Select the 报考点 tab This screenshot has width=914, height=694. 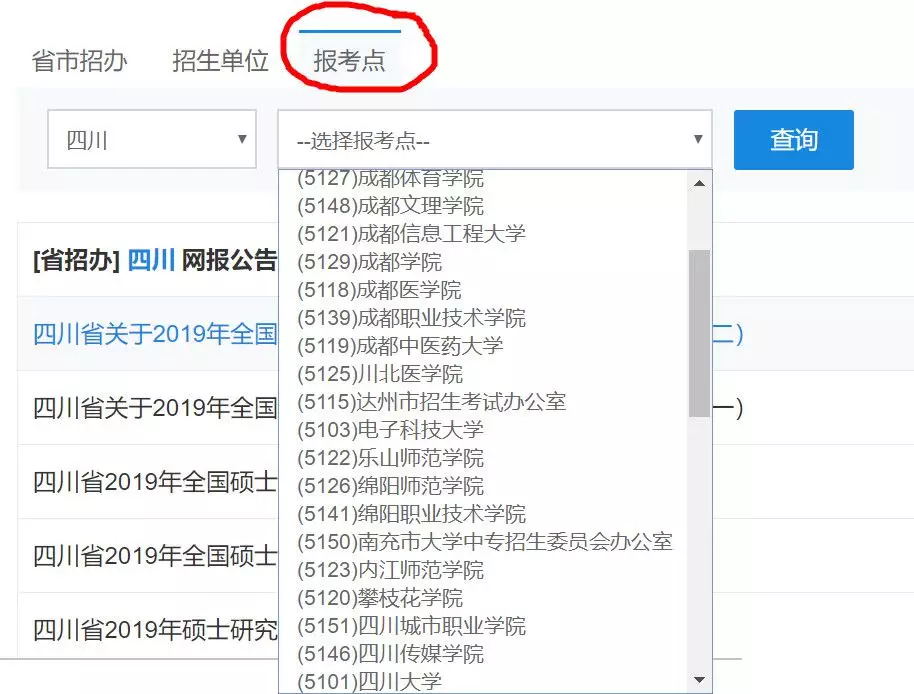(349, 61)
